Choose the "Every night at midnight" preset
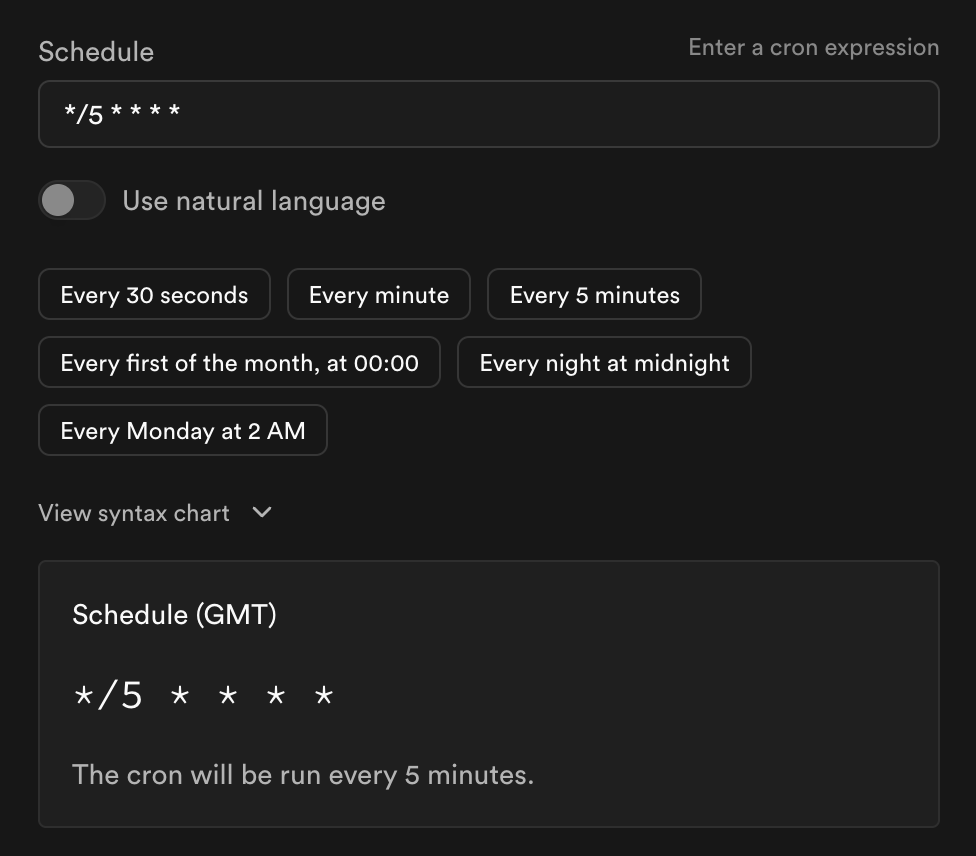Viewport: 976px width, 856px height. [604, 363]
